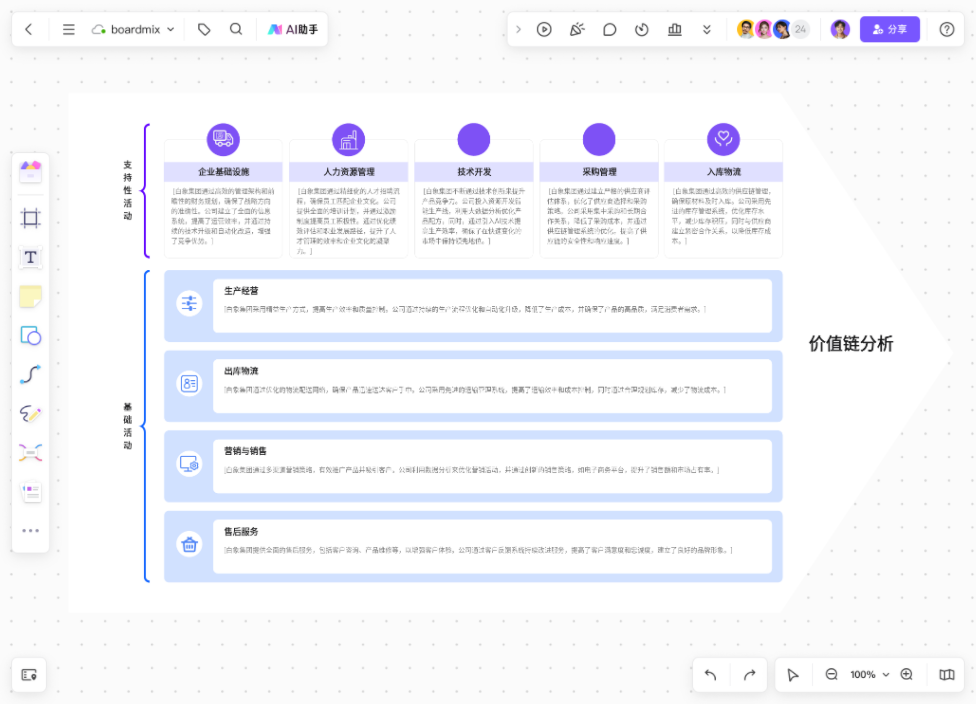Viewport: 976px width, 704px height.
Task: Open the AI助手 assistant
Action: [292, 30]
